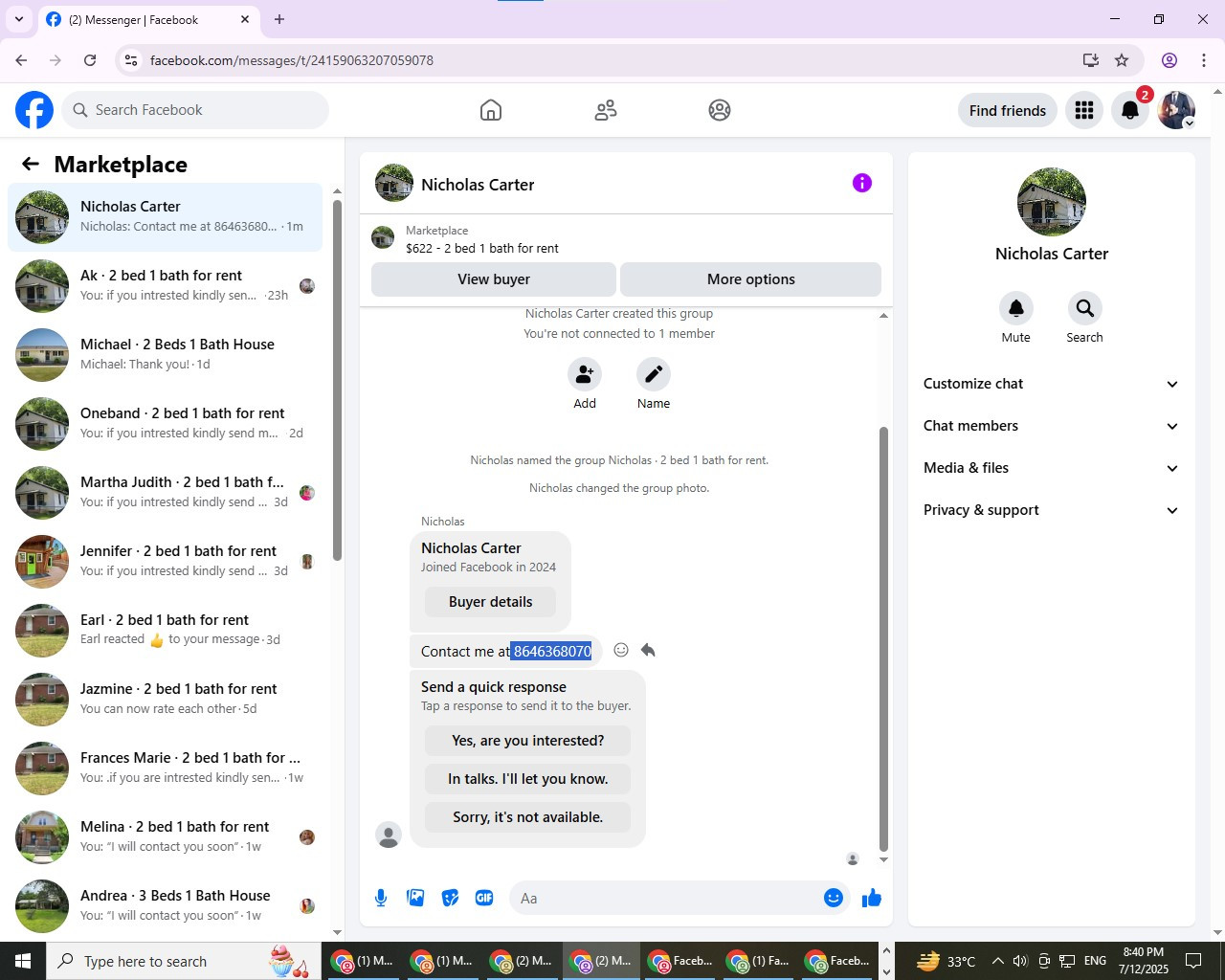This screenshot has height=980, width=1225.
Task: Click View buyer button
Action: tap(494, 279)
